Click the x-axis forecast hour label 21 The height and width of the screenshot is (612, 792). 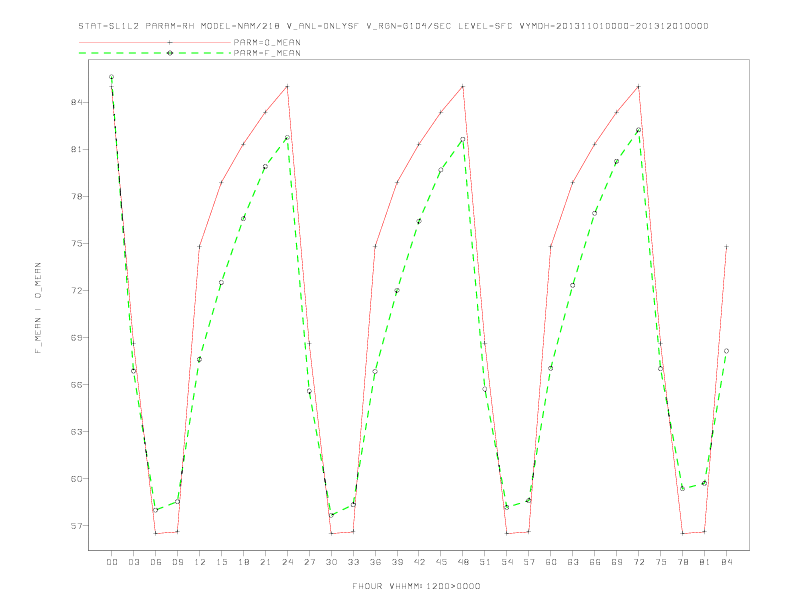click(266, 562)
